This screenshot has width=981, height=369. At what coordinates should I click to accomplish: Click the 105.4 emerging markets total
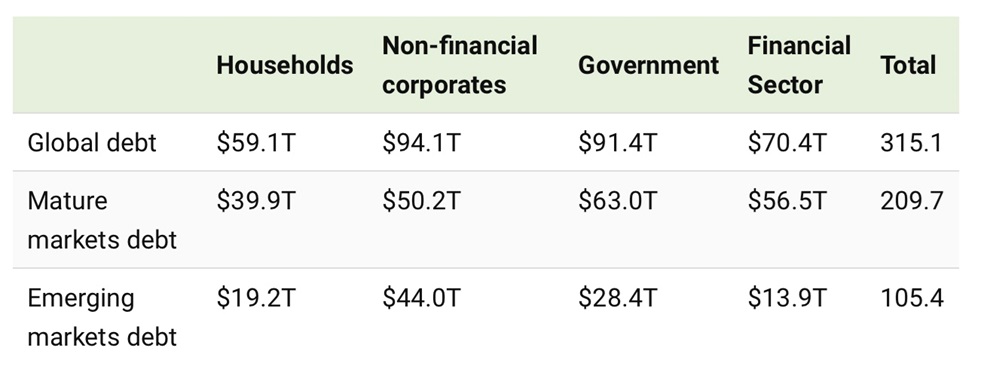[912, 298]
